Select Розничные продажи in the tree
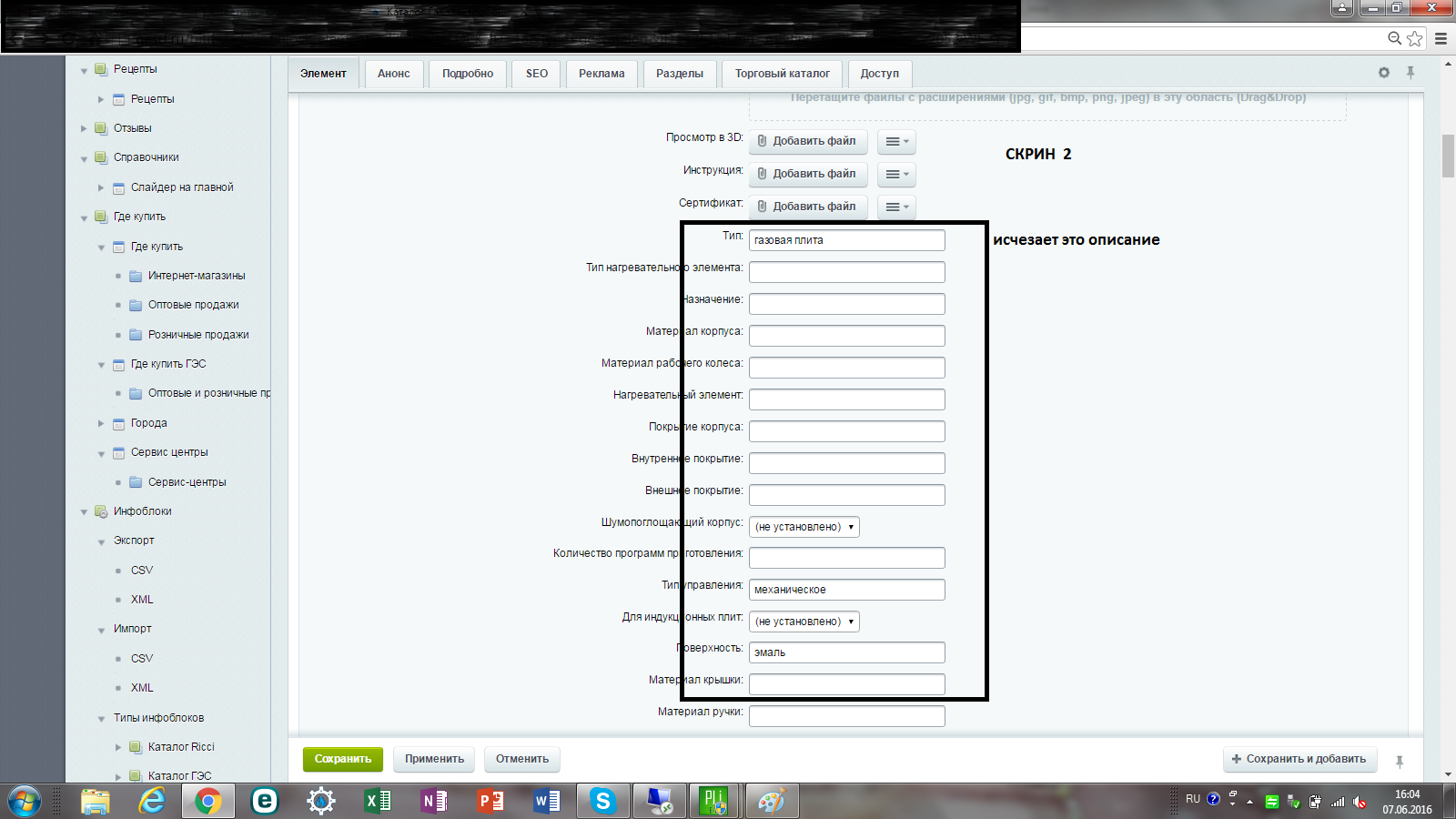Image resolution: width=1456 pixels, height=819 pixels. click(x=198, y=335)
